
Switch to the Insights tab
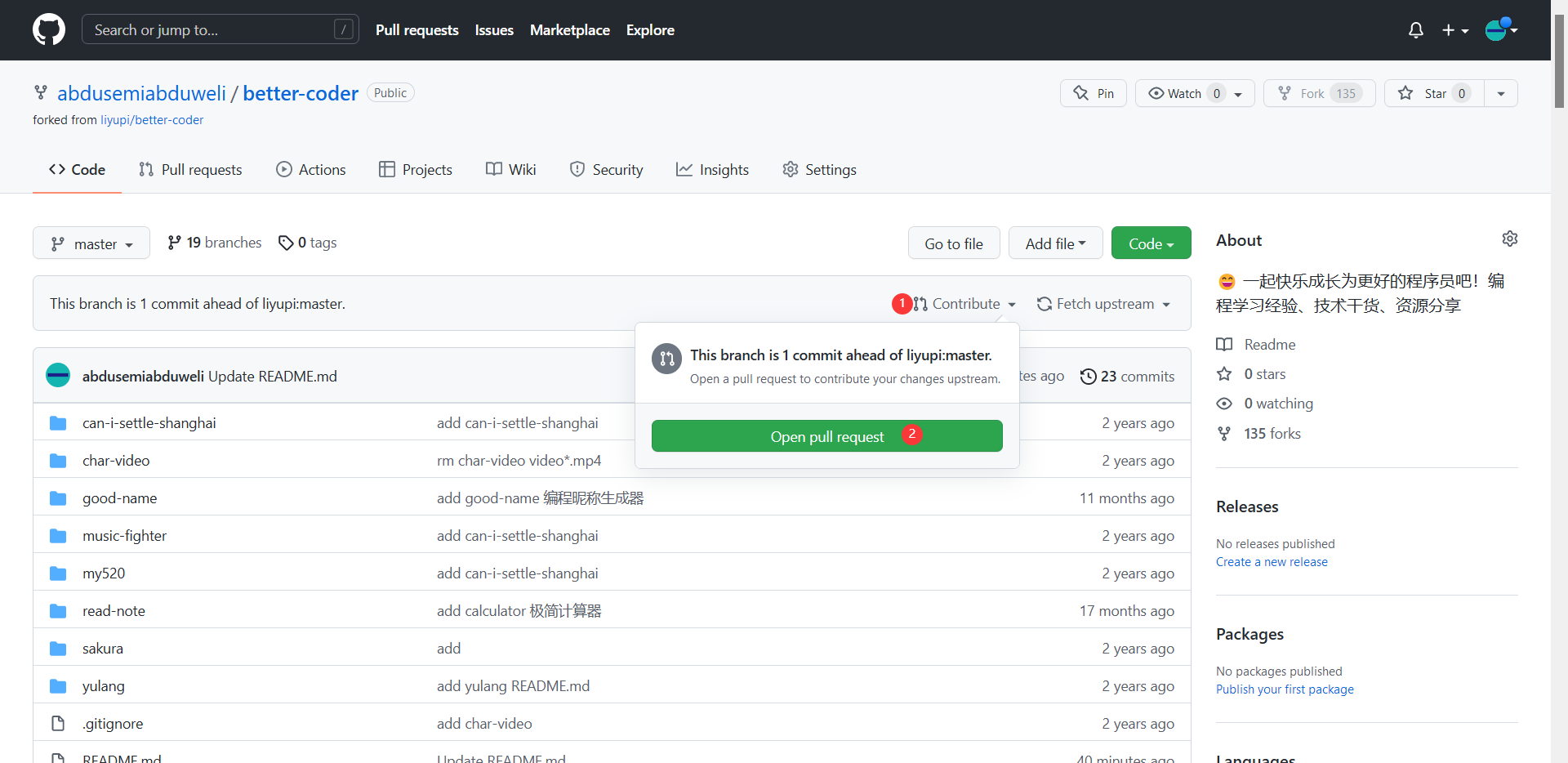[713, 170]
